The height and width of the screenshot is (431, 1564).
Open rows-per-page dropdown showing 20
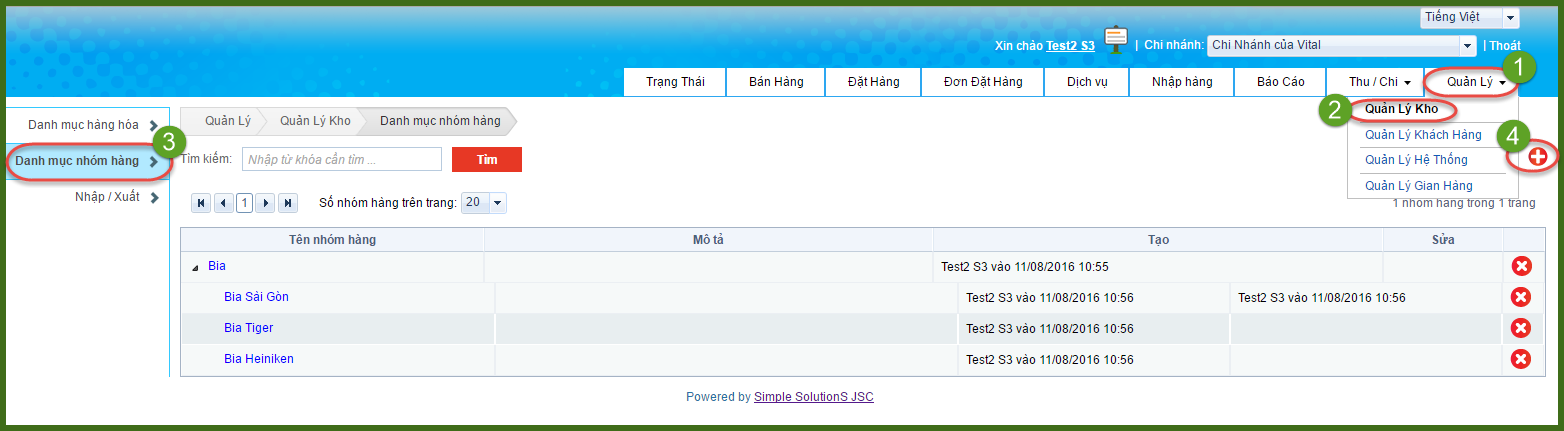[x=484, y=202]
